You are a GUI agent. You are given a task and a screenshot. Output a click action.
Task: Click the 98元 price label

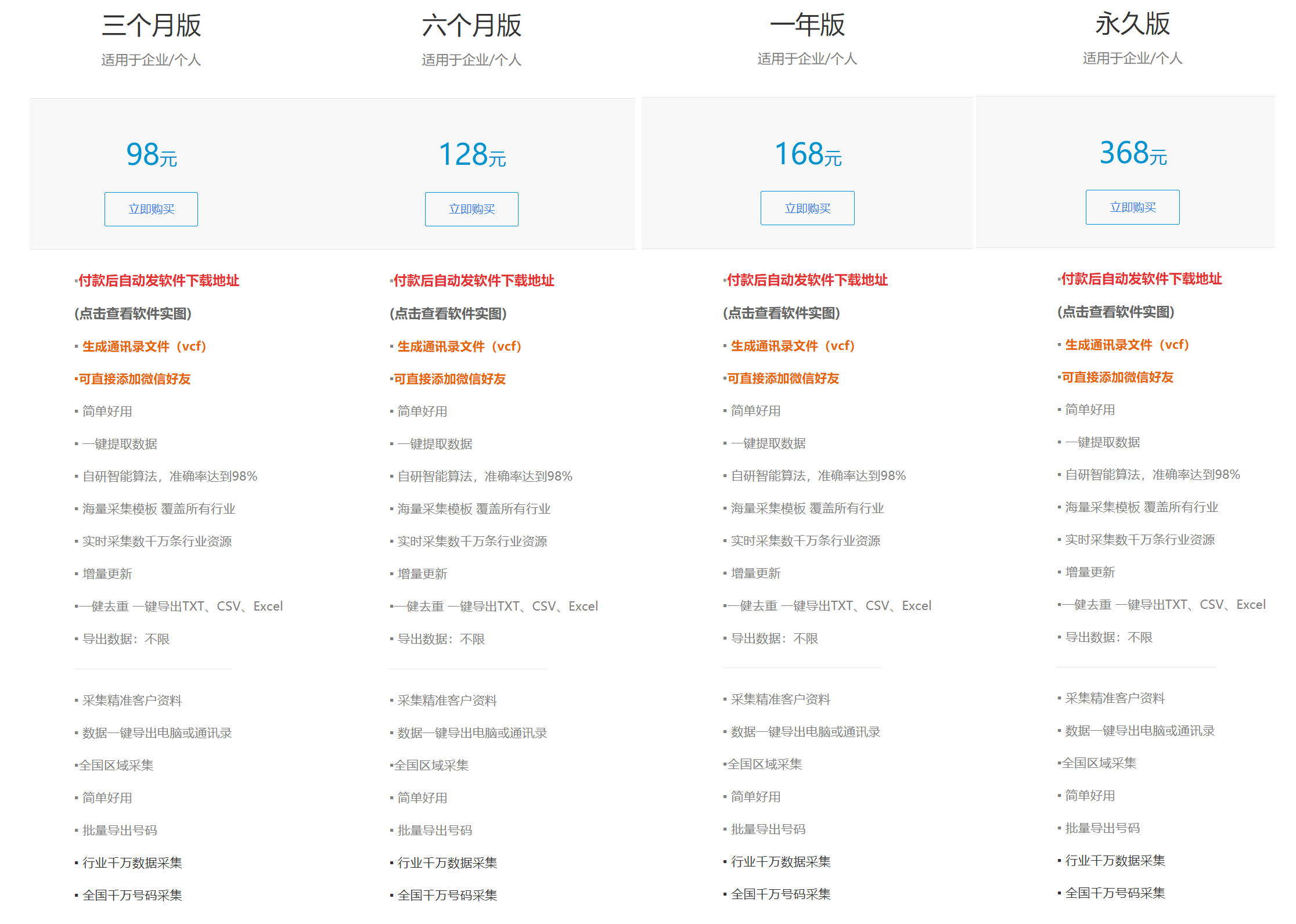152,155
